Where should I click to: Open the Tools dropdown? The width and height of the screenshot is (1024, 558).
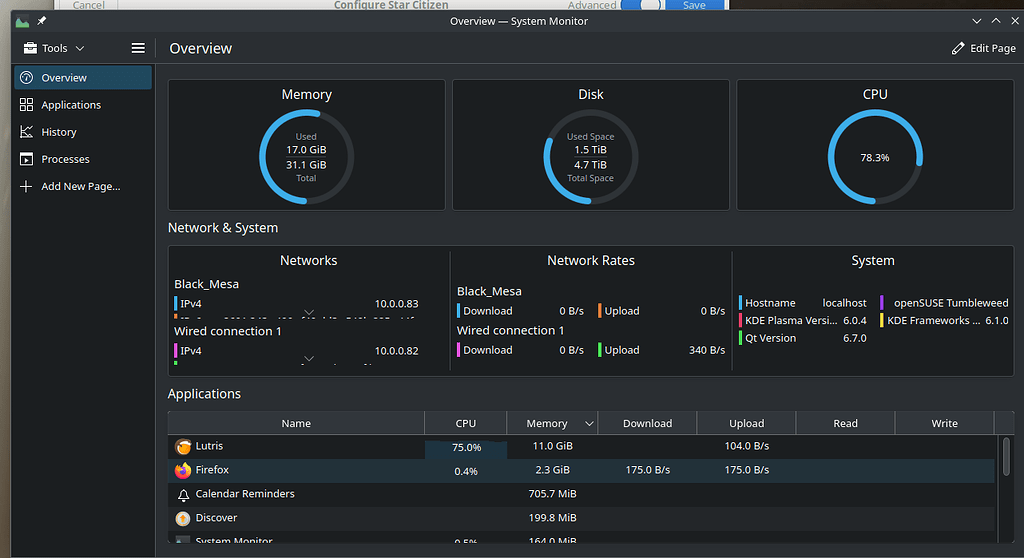point(54,48)
